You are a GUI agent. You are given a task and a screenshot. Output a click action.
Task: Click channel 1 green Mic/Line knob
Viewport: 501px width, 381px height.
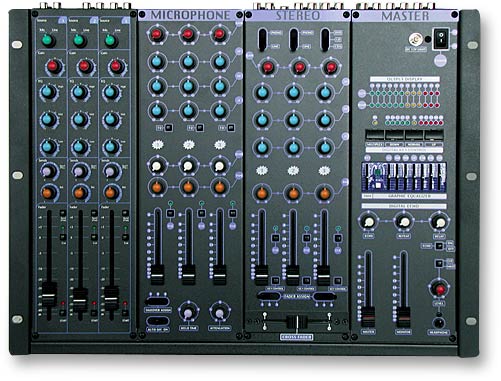click(x=48, y=40)
